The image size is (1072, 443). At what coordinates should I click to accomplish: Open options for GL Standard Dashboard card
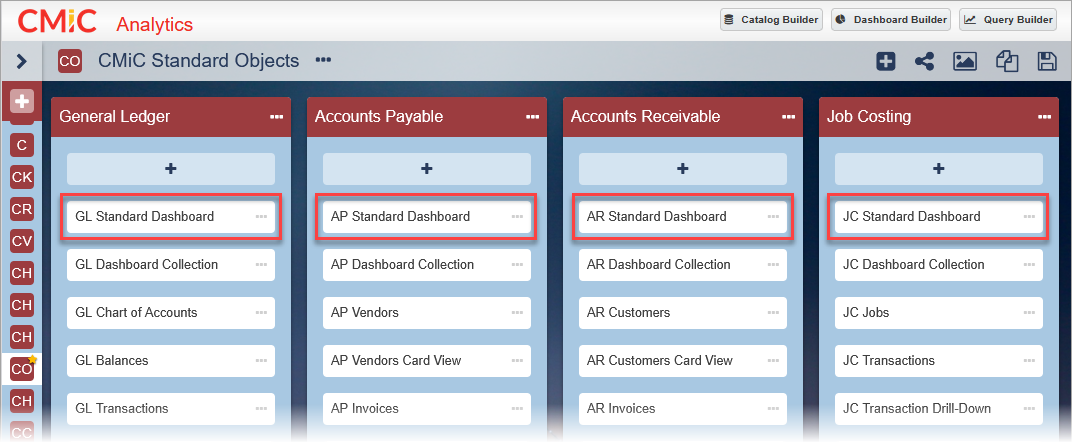(x=261, y=217)
